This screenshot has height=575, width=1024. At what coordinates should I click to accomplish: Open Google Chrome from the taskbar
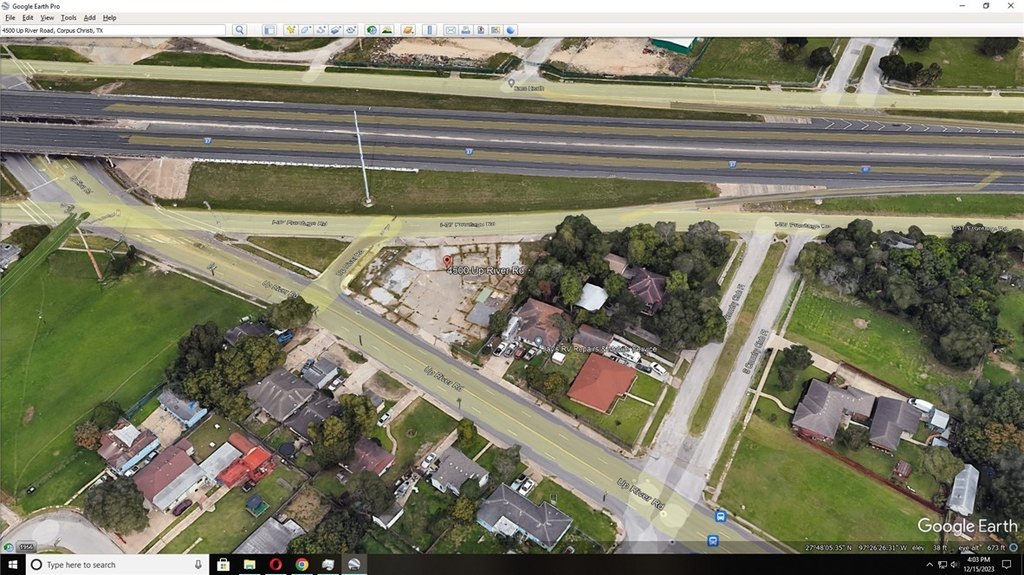pyautogui.click(x=302, y=565)
